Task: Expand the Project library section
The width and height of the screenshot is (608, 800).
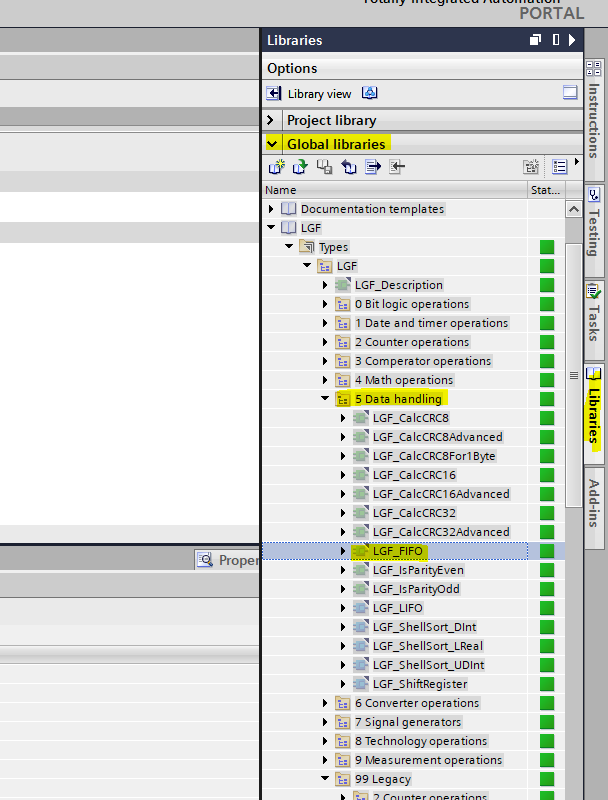Action: pyautogui.click(x=271, y=120)
